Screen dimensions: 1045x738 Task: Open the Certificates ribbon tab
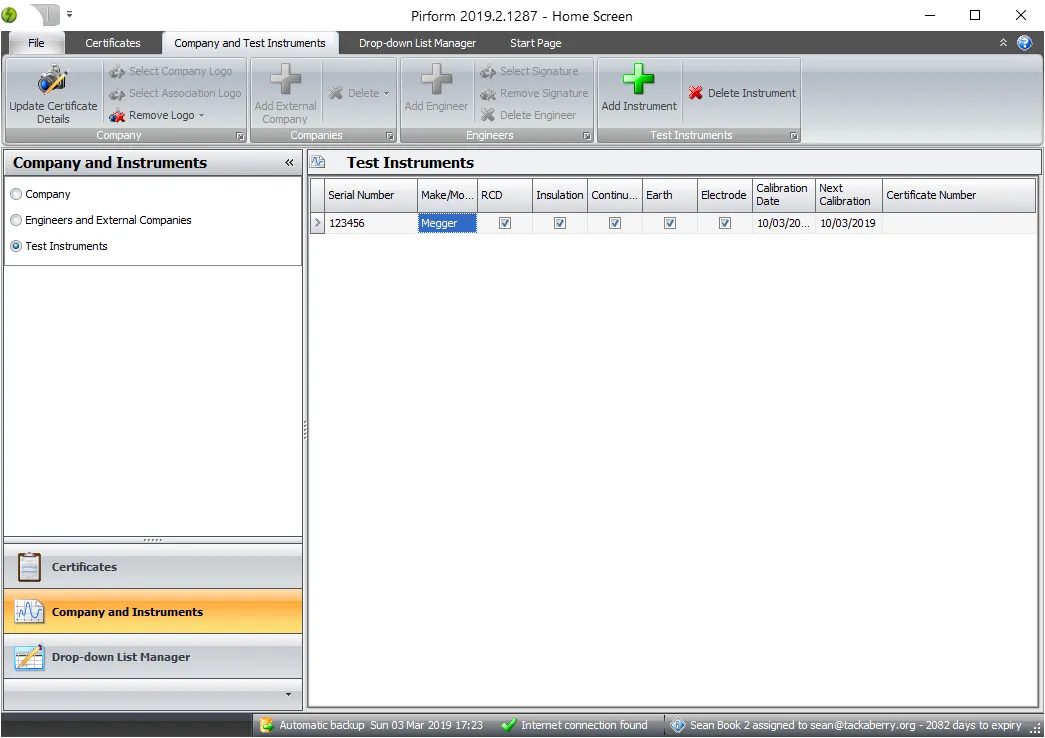pos(113,43)
